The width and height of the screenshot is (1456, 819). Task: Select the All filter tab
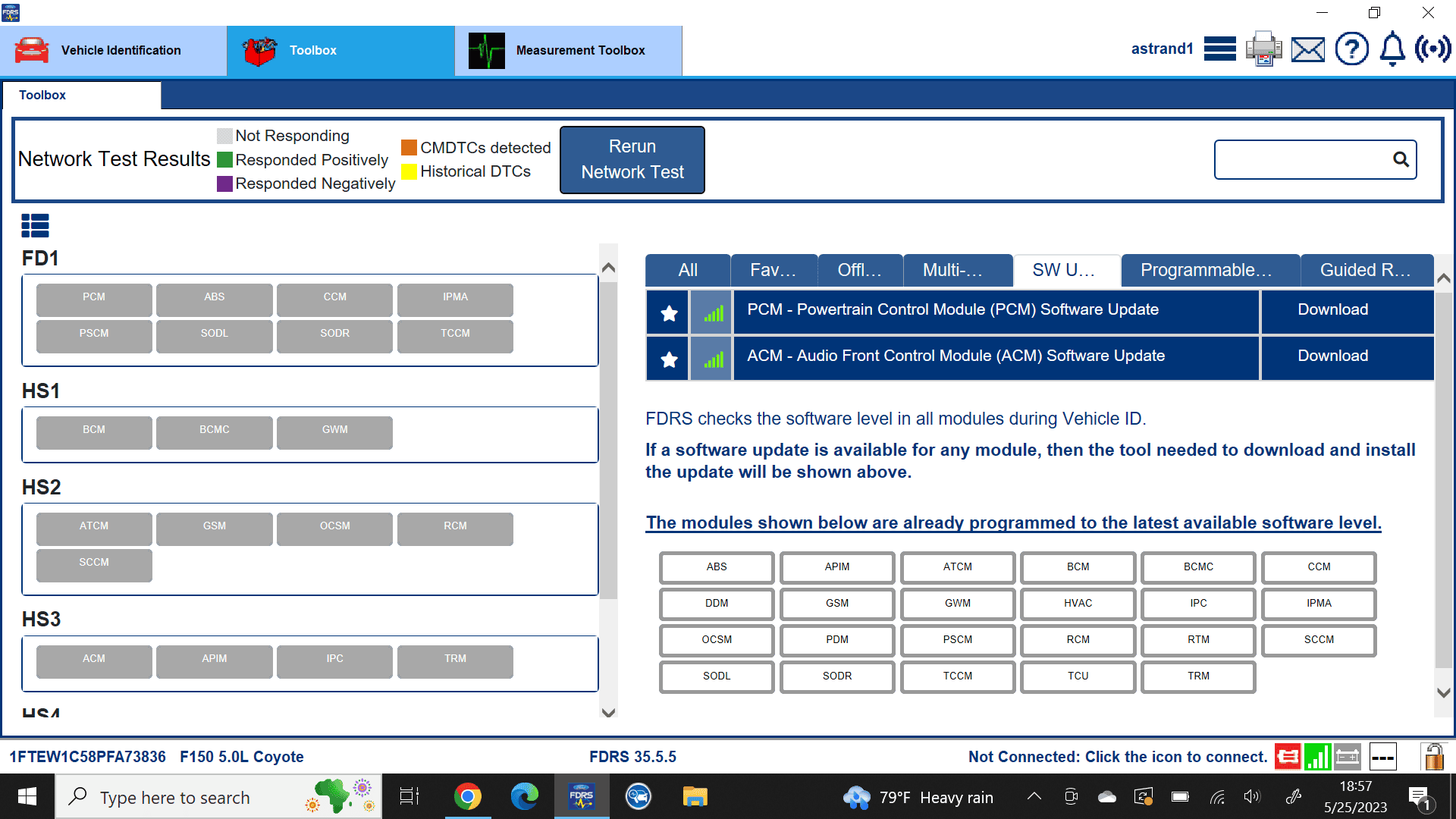pyautogui.click(x=688, y=270)
